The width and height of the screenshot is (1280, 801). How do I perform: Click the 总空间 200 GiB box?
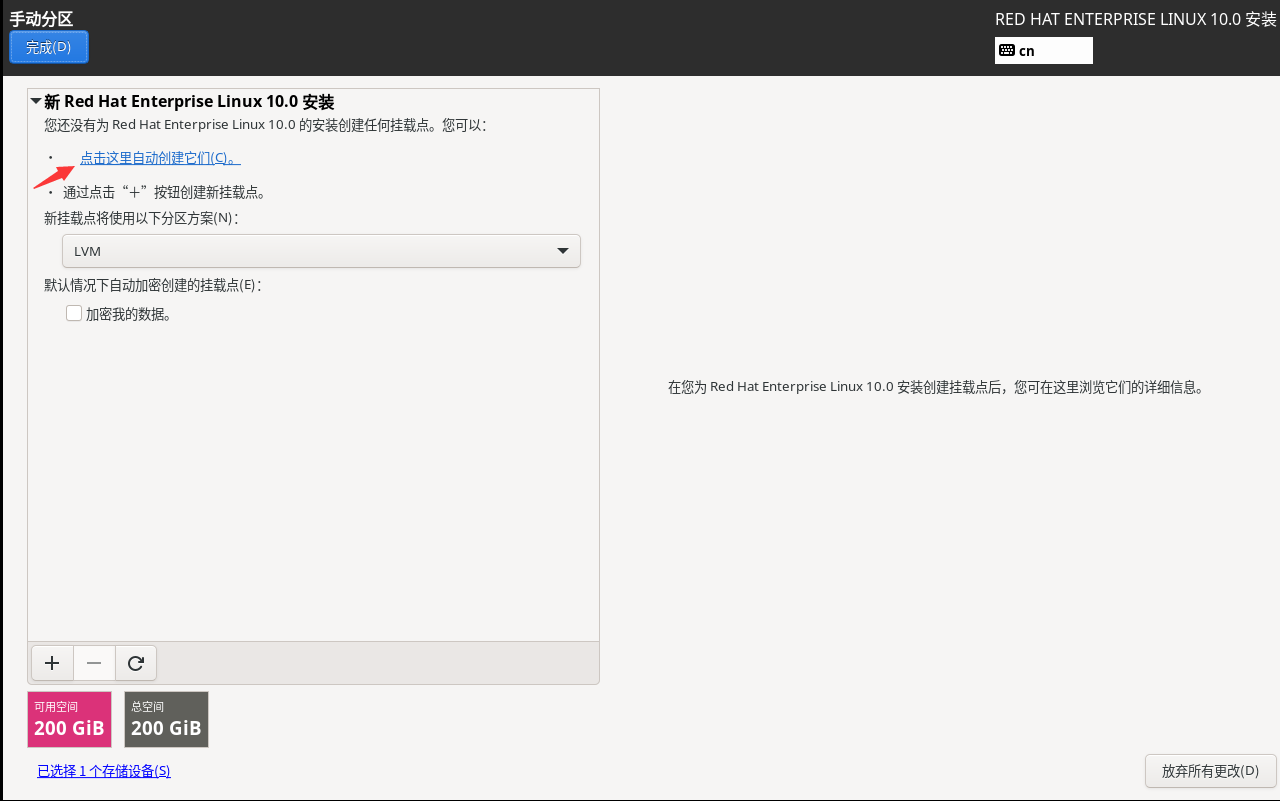[x=166, y=719]
